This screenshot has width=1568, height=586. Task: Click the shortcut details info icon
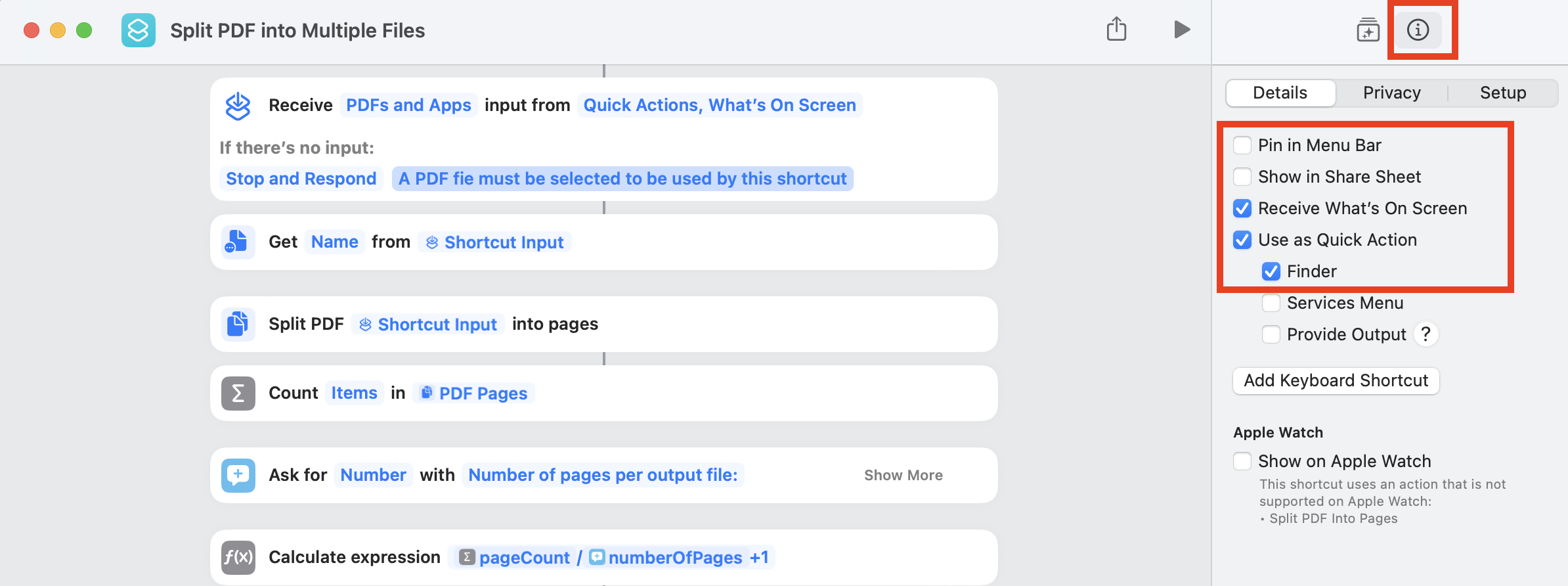pos(1418,30)
